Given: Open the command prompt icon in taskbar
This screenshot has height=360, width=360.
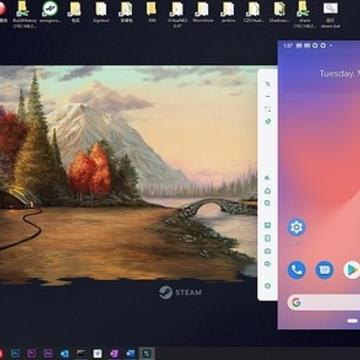Looking at the screenshot, I should coord(81,353).
